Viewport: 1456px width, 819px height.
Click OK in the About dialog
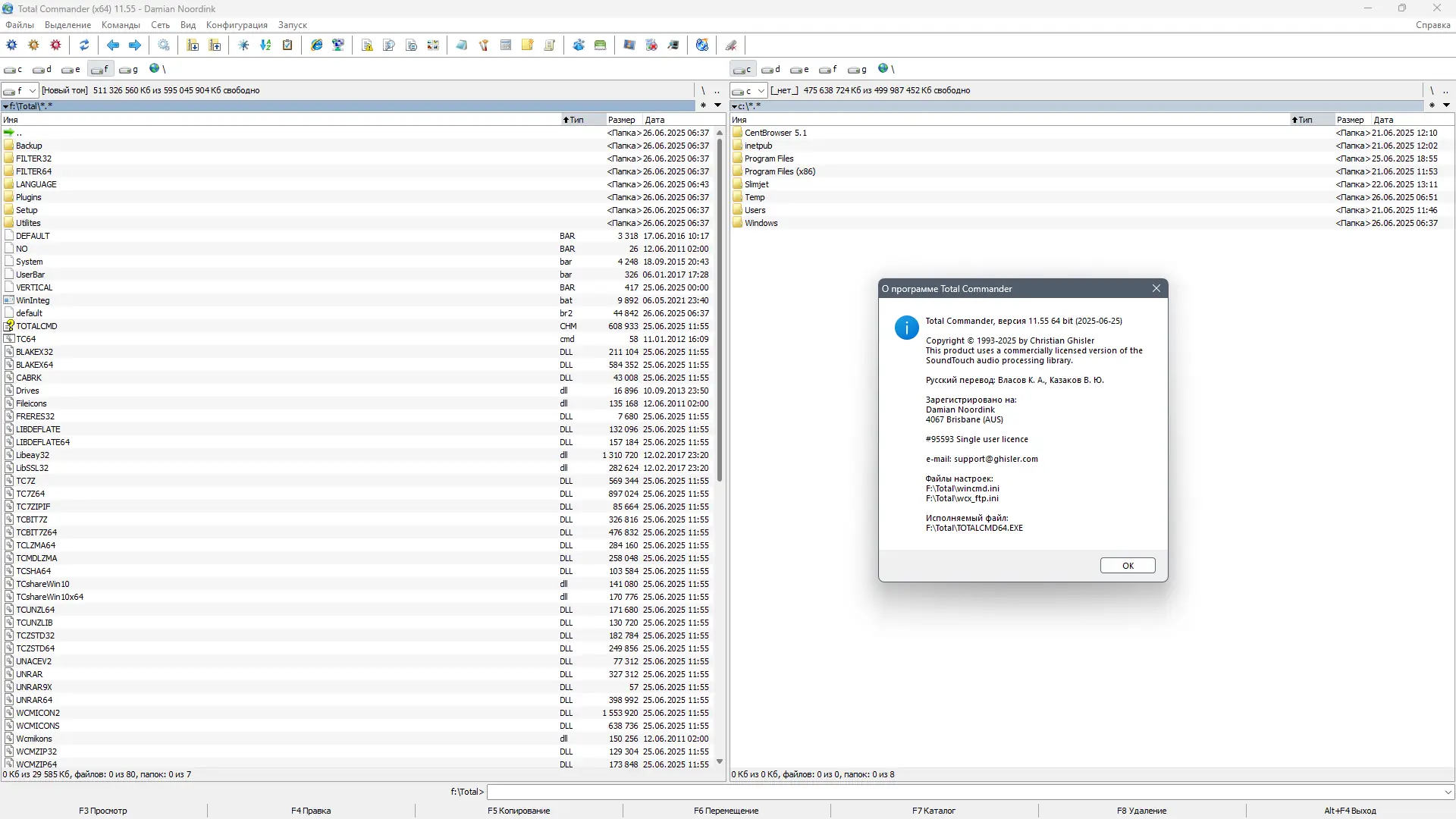point(1128,565)
